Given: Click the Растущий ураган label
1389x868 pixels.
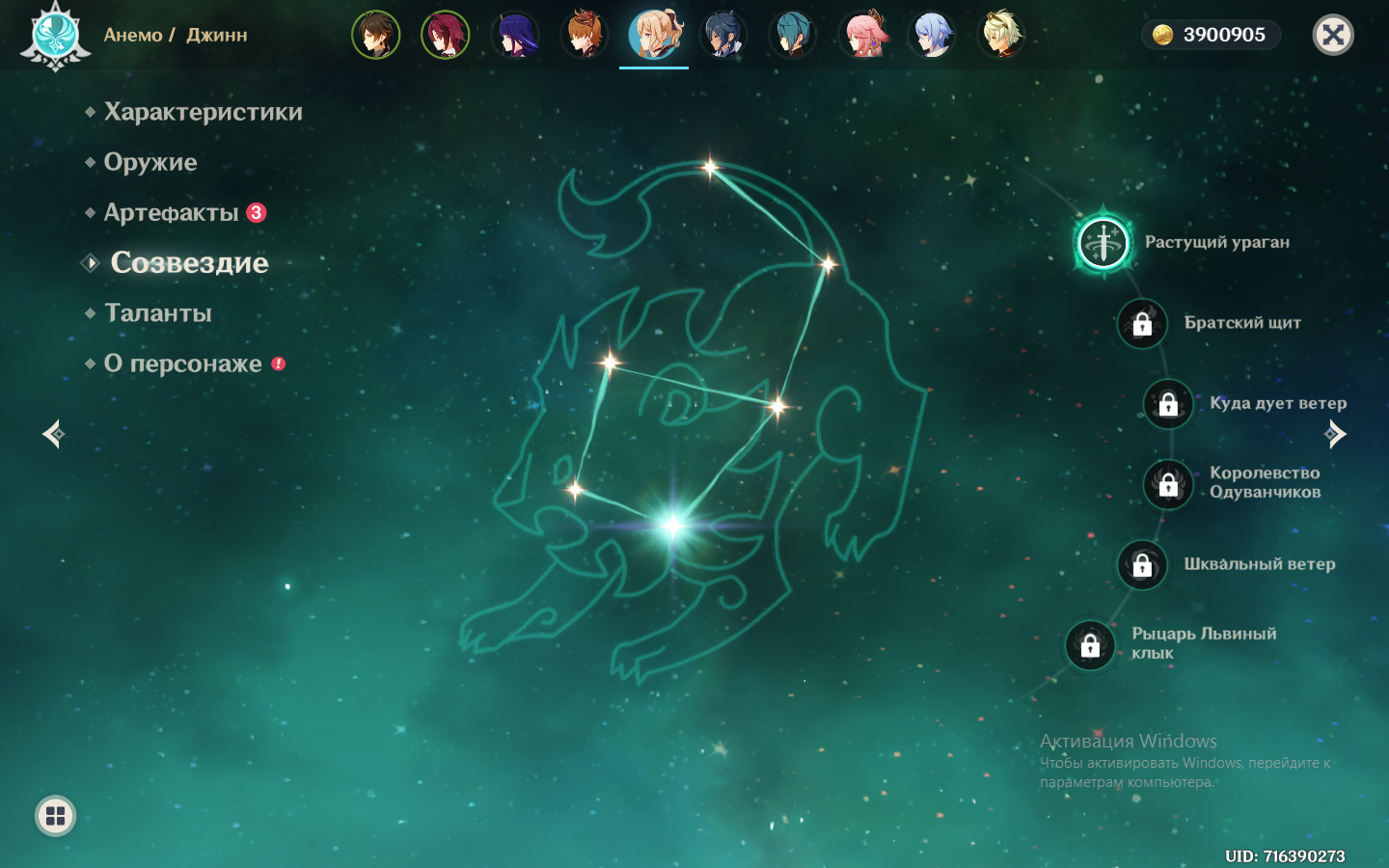Looking at the screenshot, I should pos(1217,242).
